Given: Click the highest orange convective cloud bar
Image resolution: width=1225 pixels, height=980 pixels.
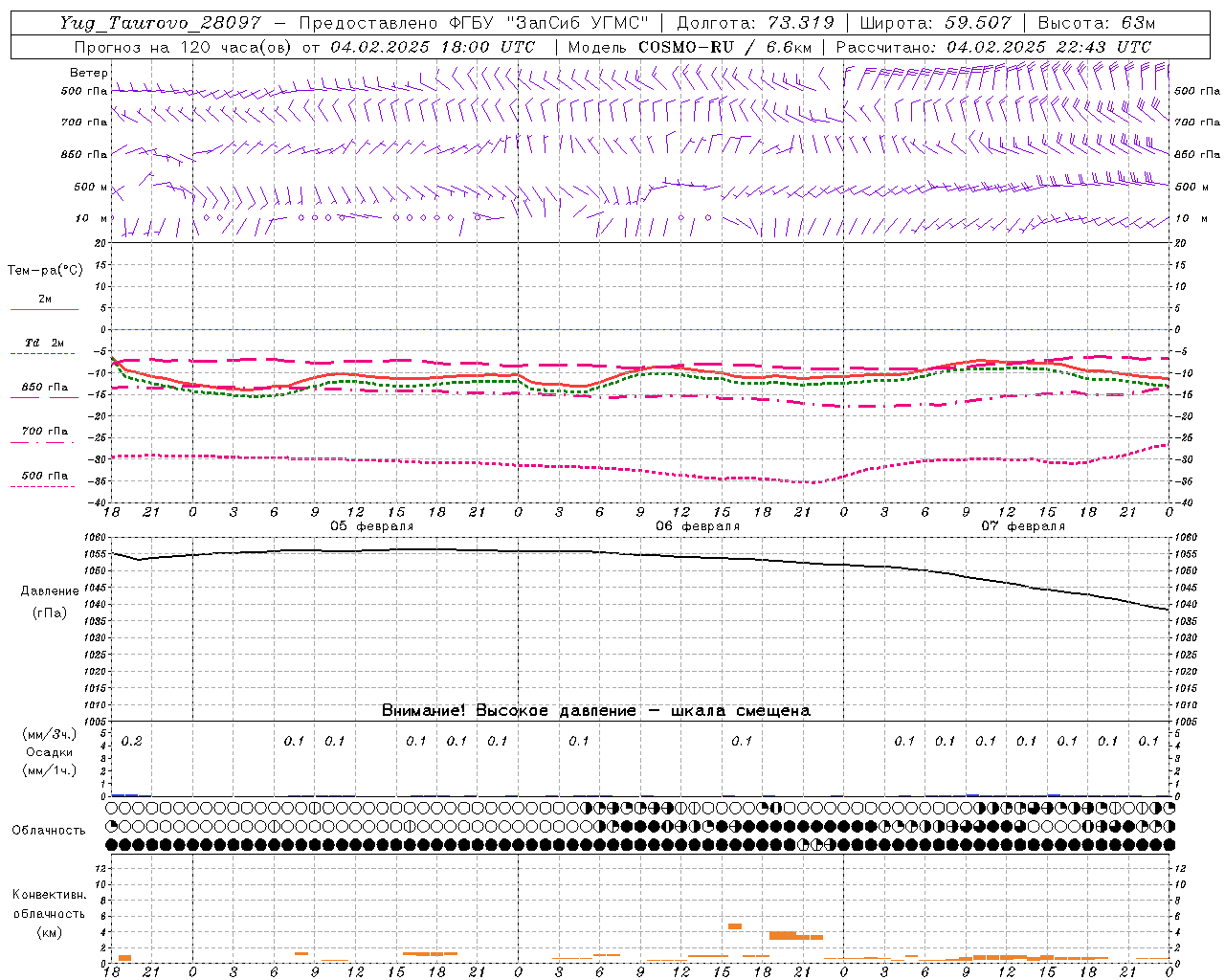Looking at the screenshot, I should pos(735,925).
